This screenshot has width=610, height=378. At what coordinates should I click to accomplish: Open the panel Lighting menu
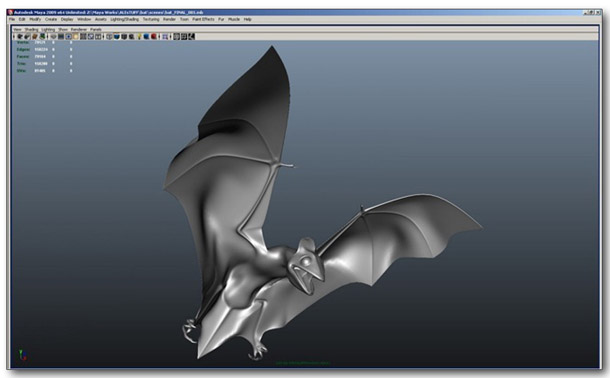click(48, 30)
